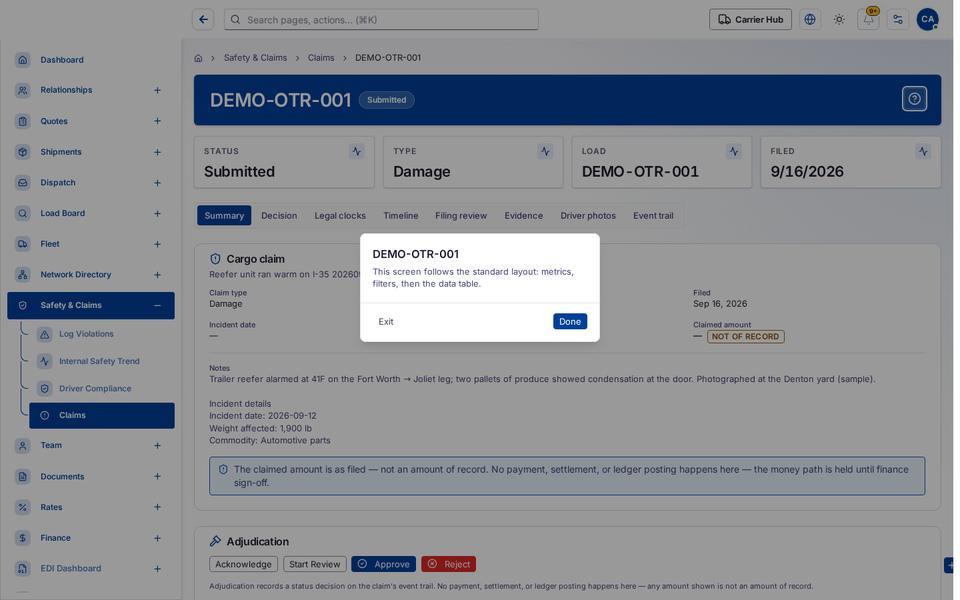Open the Driver photos tab
This screenshot has width=960, height=600.
pyautogui.click(x=588, y=216)
